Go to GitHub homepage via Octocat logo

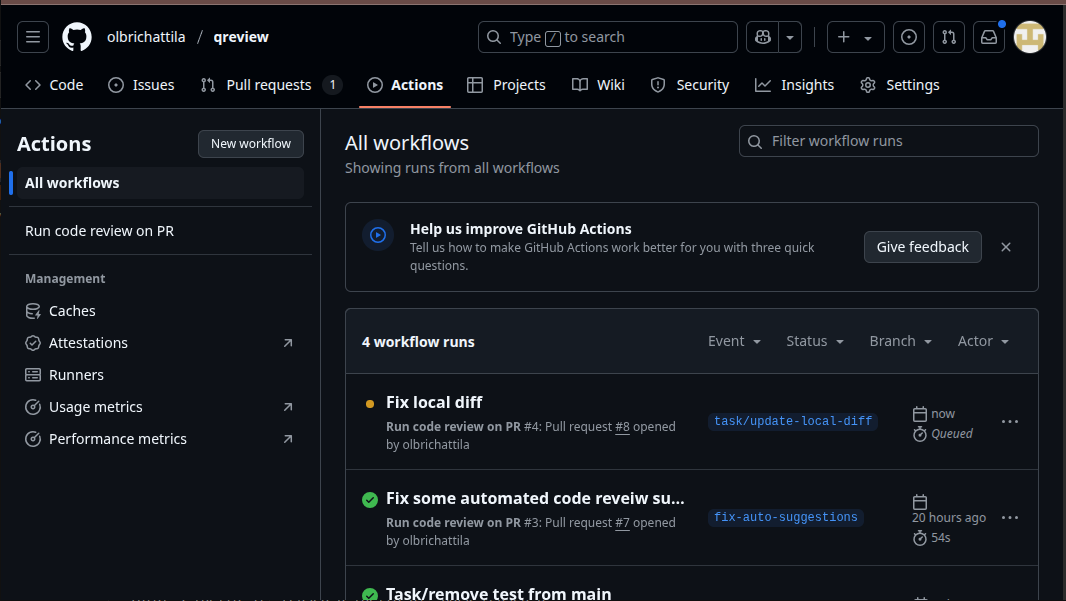pos(77,37)
